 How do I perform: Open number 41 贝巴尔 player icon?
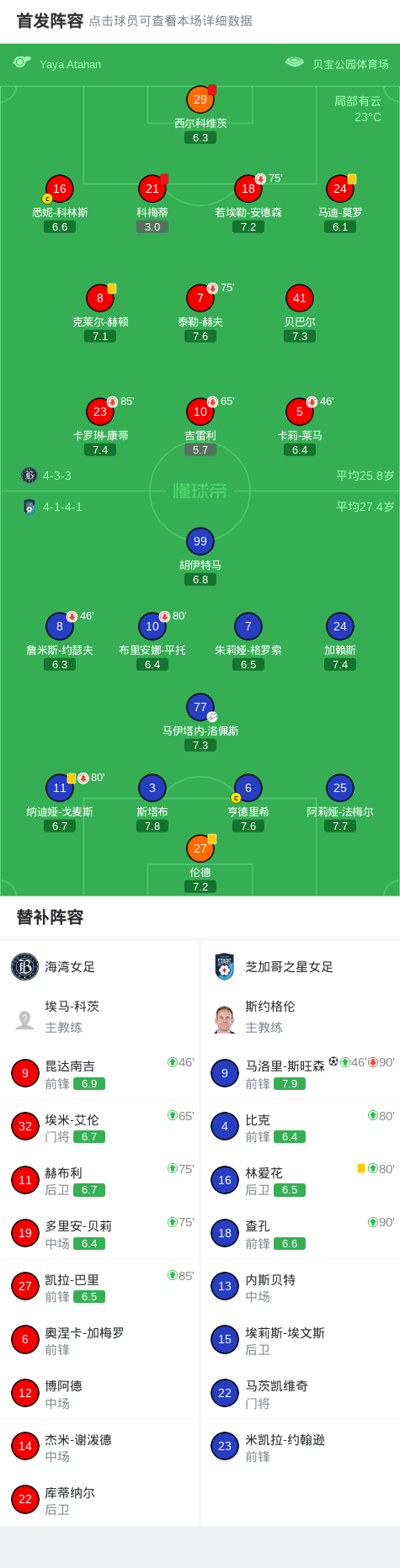click(x=300, y=298)
